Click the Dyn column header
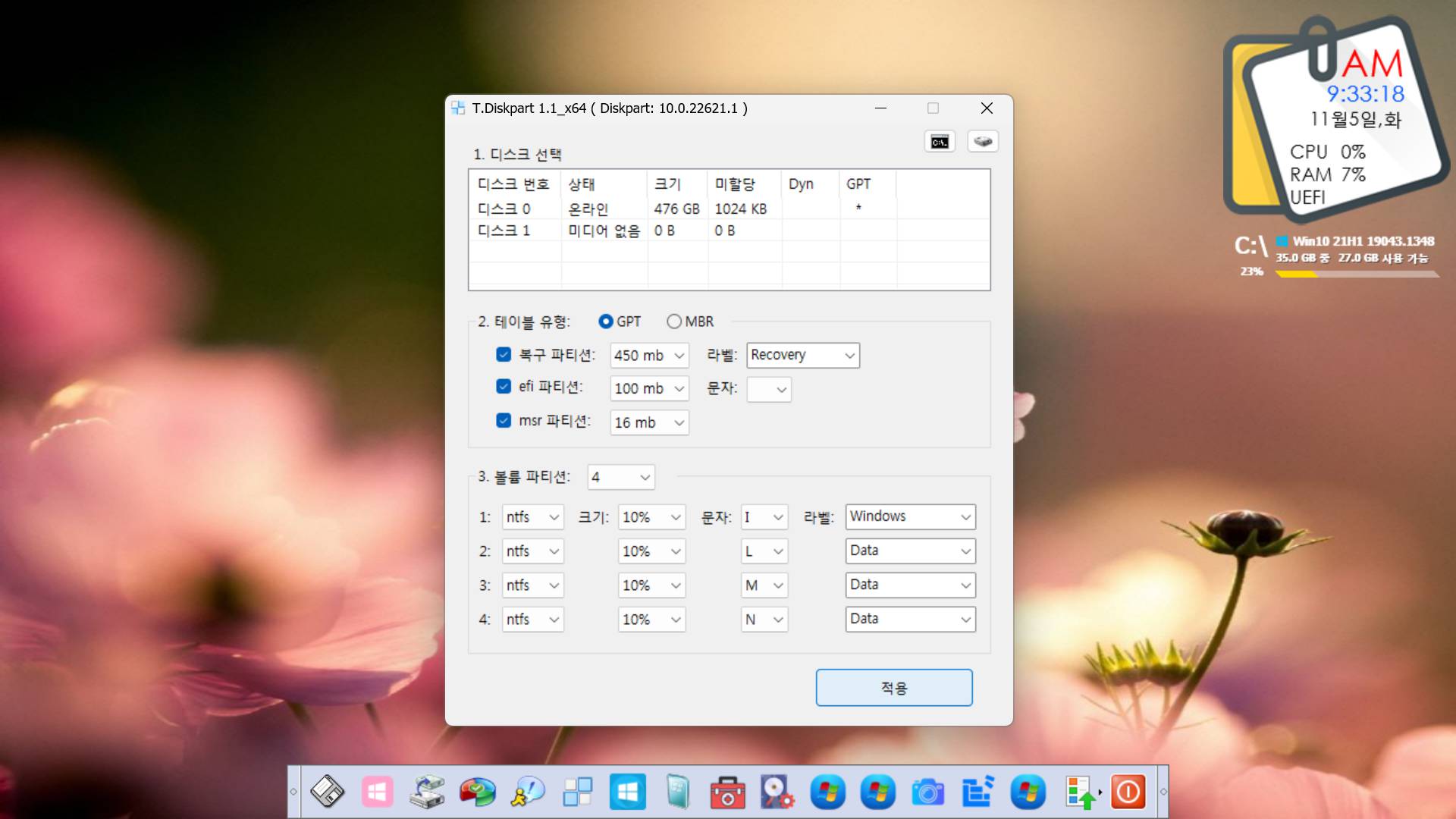Image resolution: width=1456 pixels, height=819 pixels. click(811, 184)
